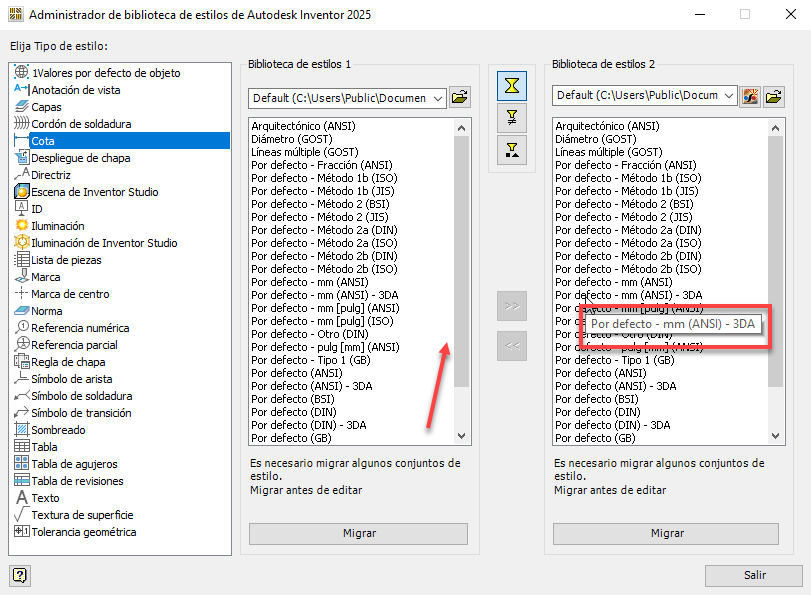
Task: Click the Referencia numérica balloon icon
Action: (x=21, y=327)
